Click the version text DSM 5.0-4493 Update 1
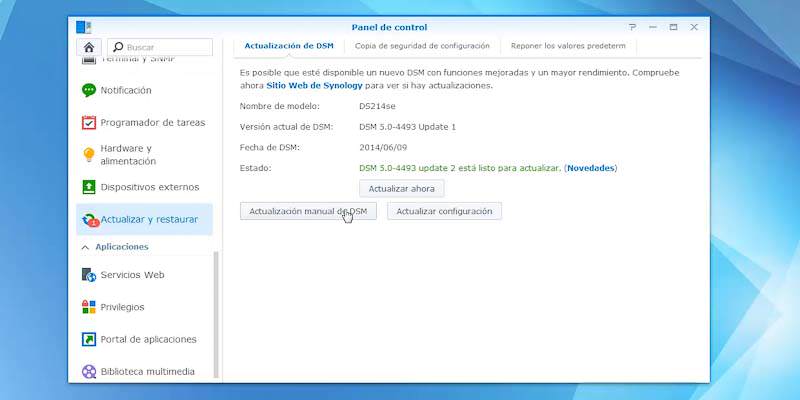 point(407,127)
